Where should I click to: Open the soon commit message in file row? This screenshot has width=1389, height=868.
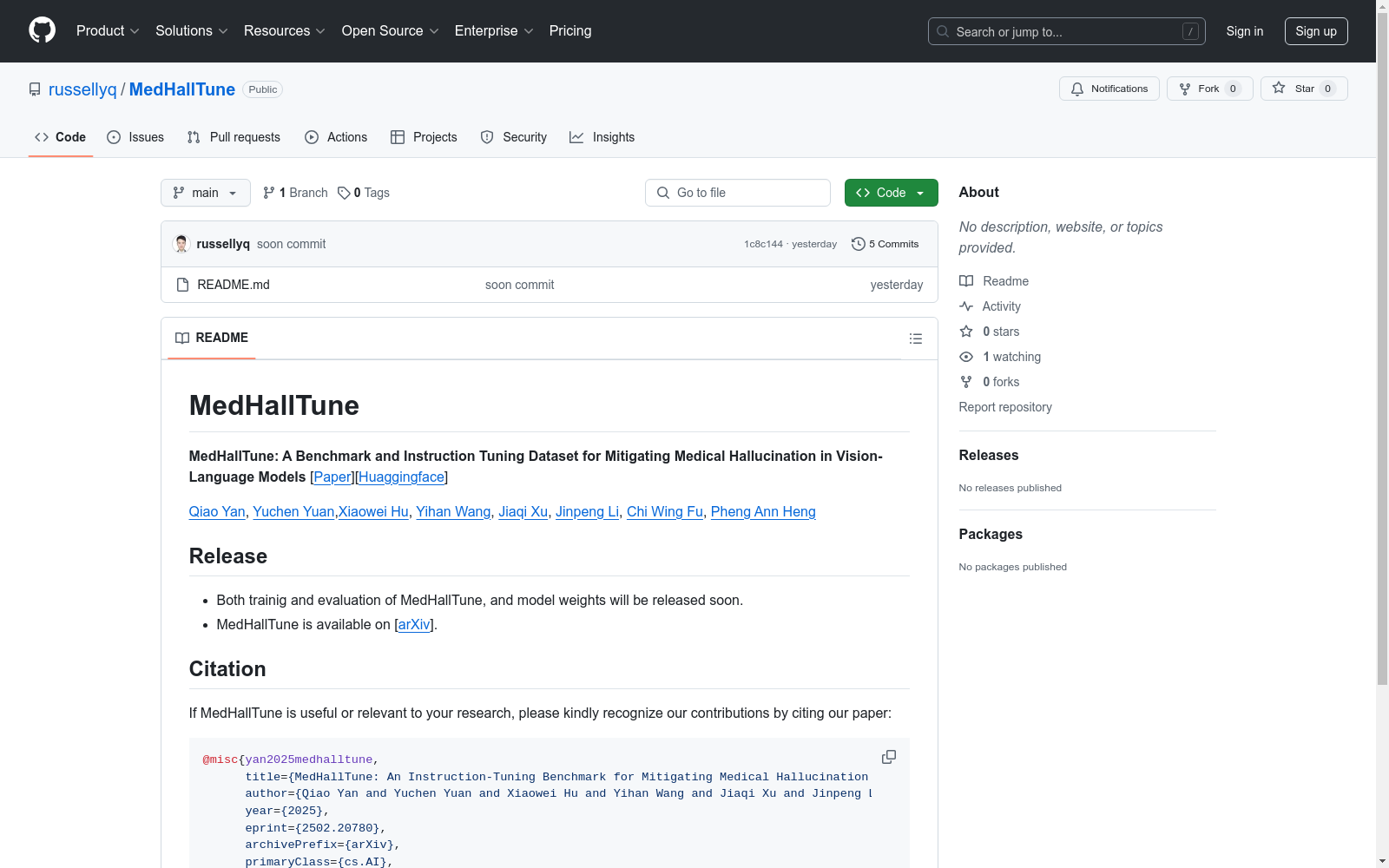[519, 285]
